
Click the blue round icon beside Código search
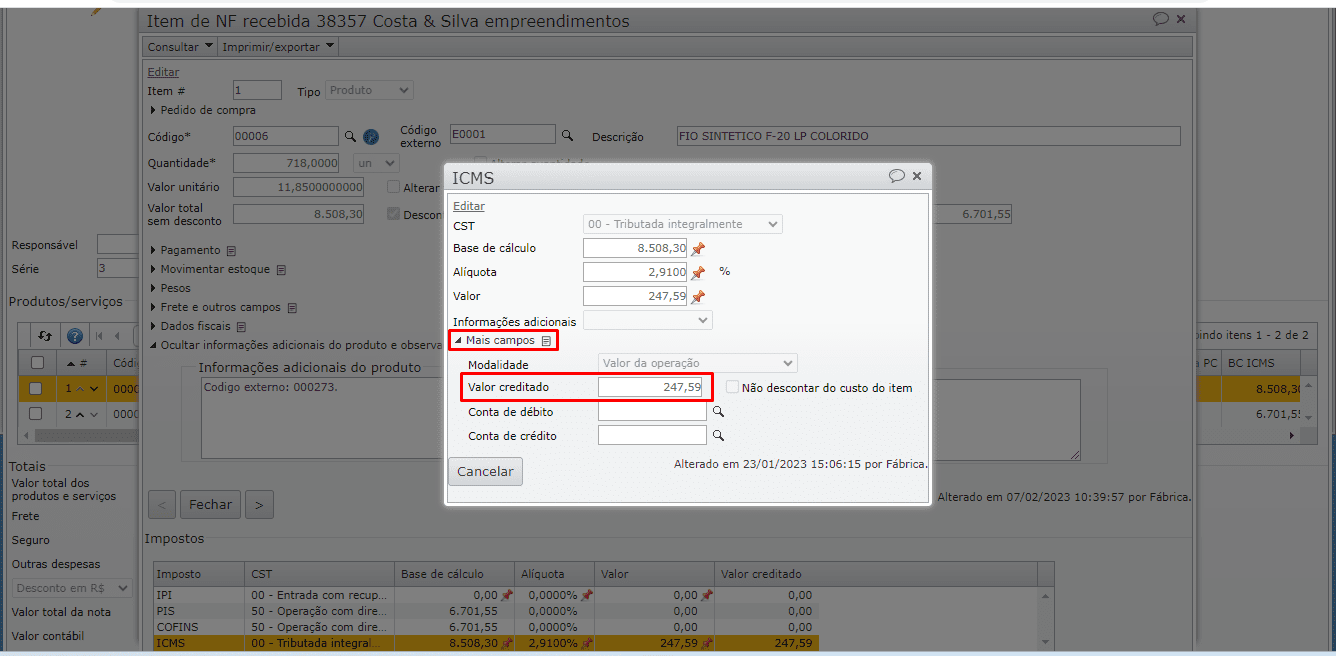[371, 136]
